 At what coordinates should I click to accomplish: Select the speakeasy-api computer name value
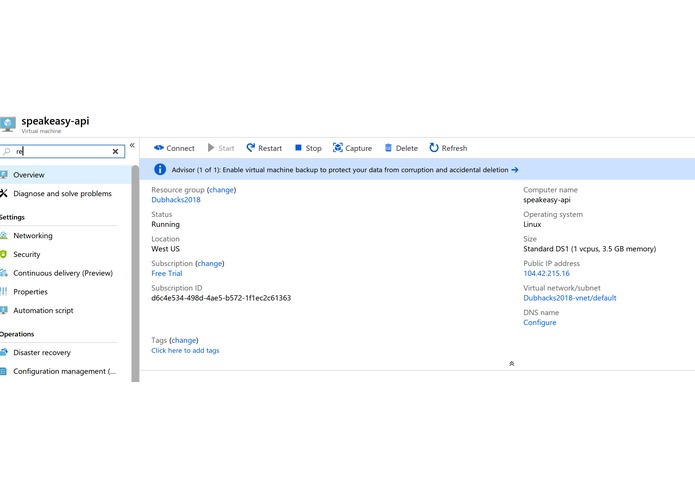pos(547,200)
